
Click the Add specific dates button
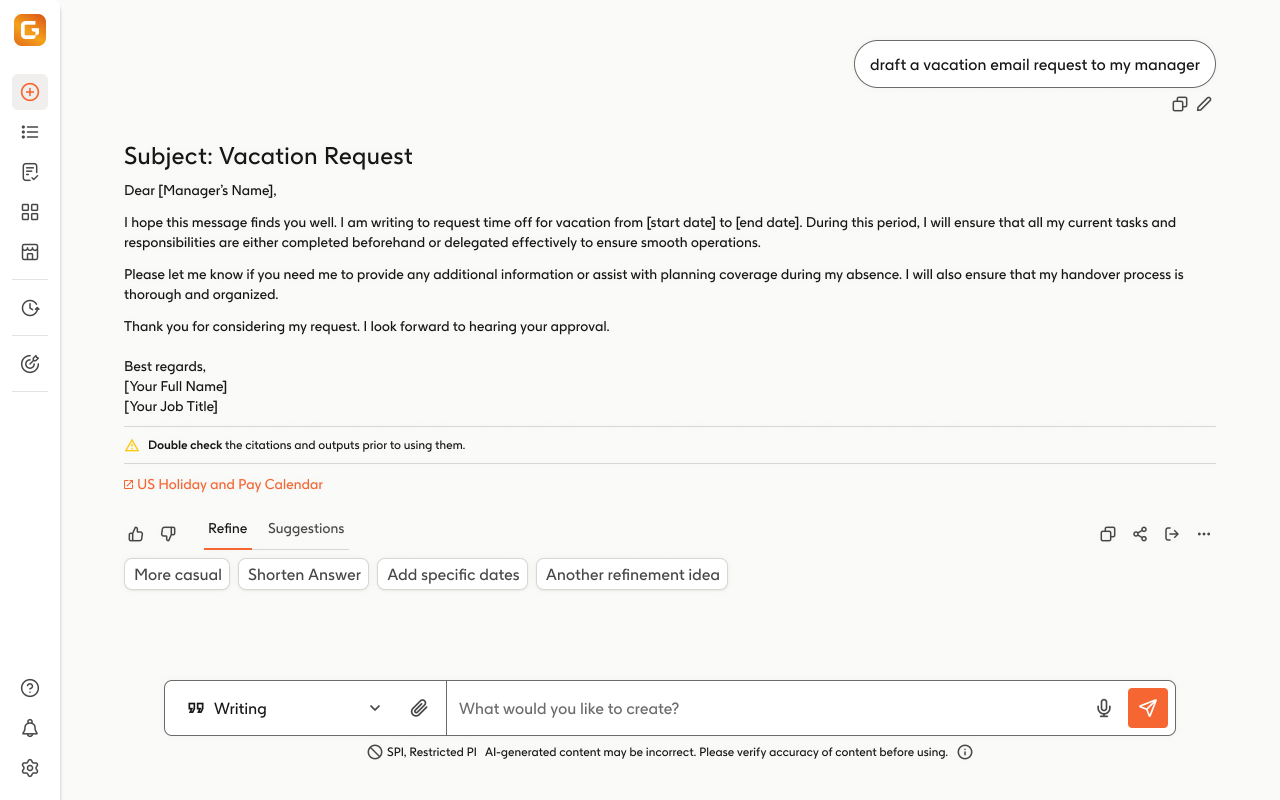(x=453, y=575)
